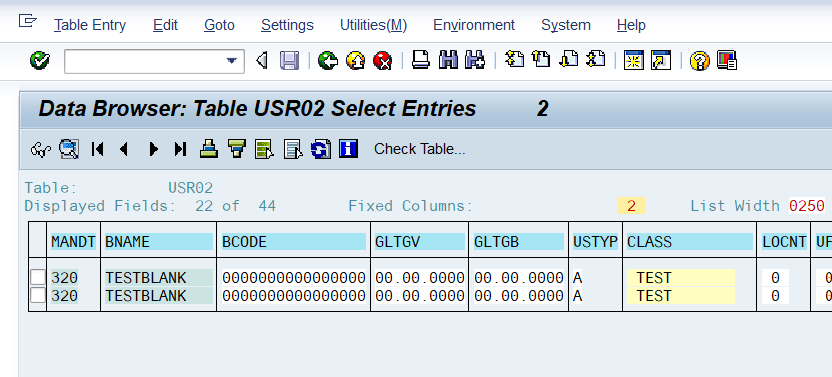Click the GLTGB column header
832x377 pixels.
tap(518, 242)
